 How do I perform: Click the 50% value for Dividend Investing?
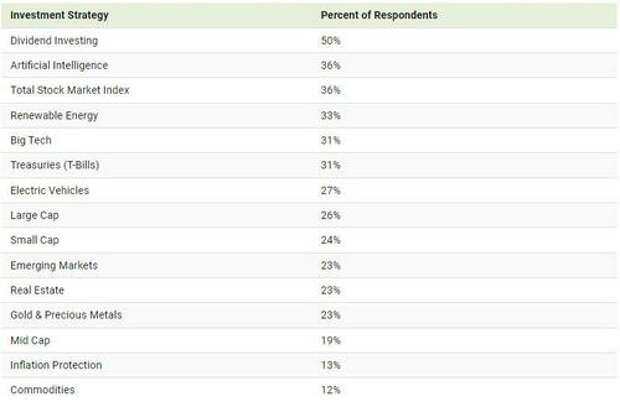[331, 41]
